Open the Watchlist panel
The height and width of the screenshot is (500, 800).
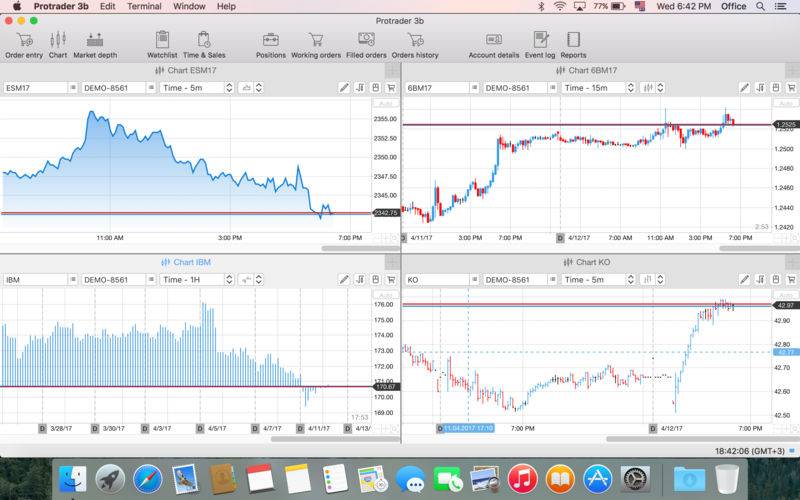click(162, 45)
